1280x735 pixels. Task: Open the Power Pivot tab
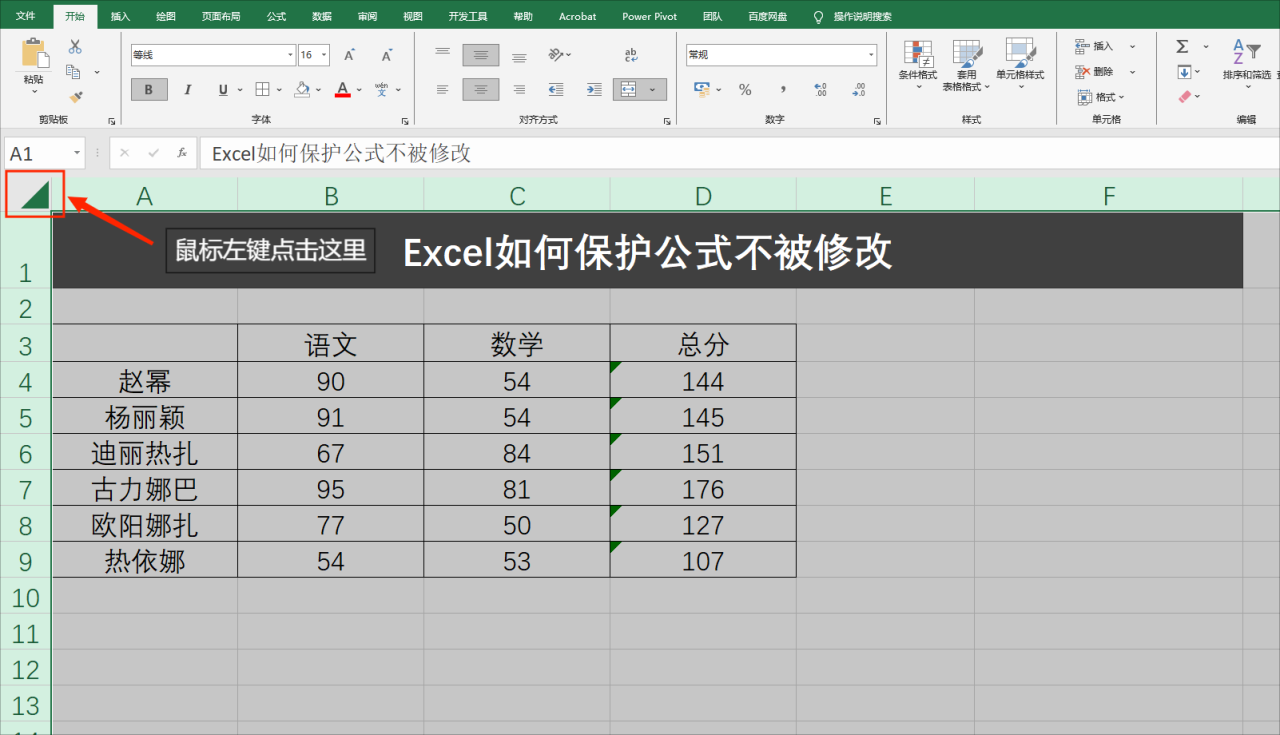pyautogui.click(x=651, y=16)
